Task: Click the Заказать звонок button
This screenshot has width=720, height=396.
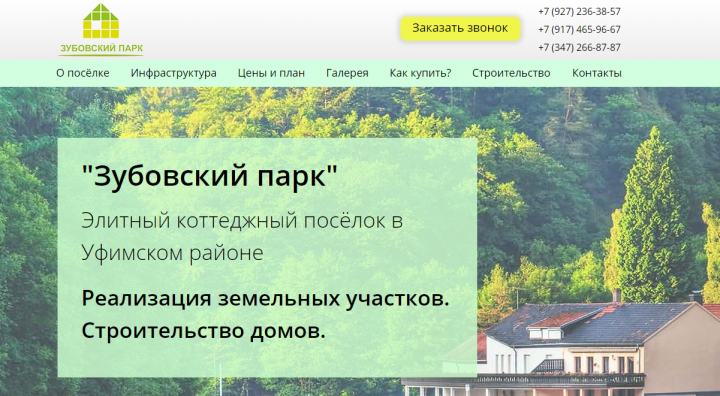Action: (460, 28)
